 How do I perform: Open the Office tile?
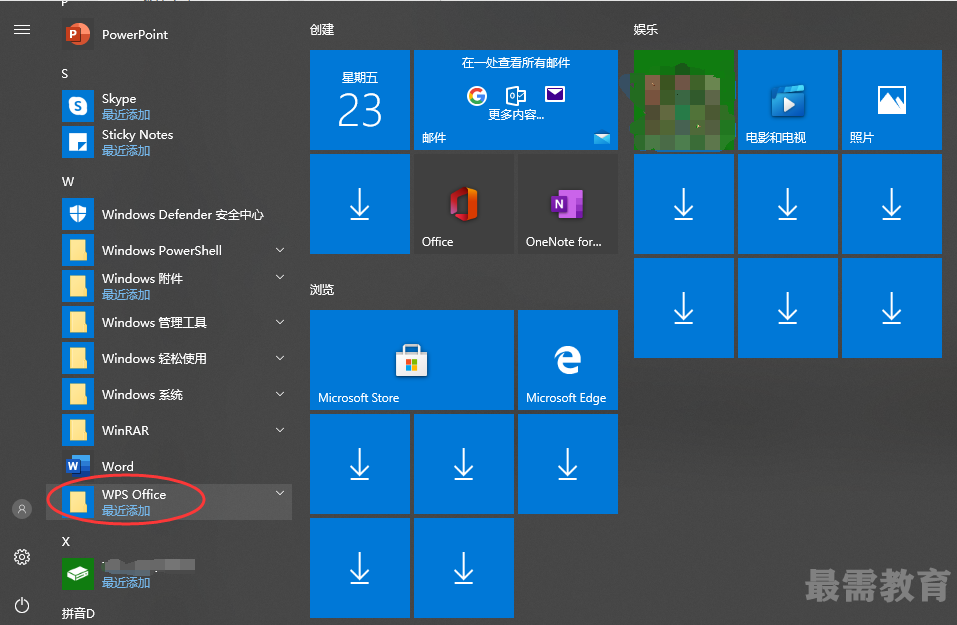pos(464,204)
